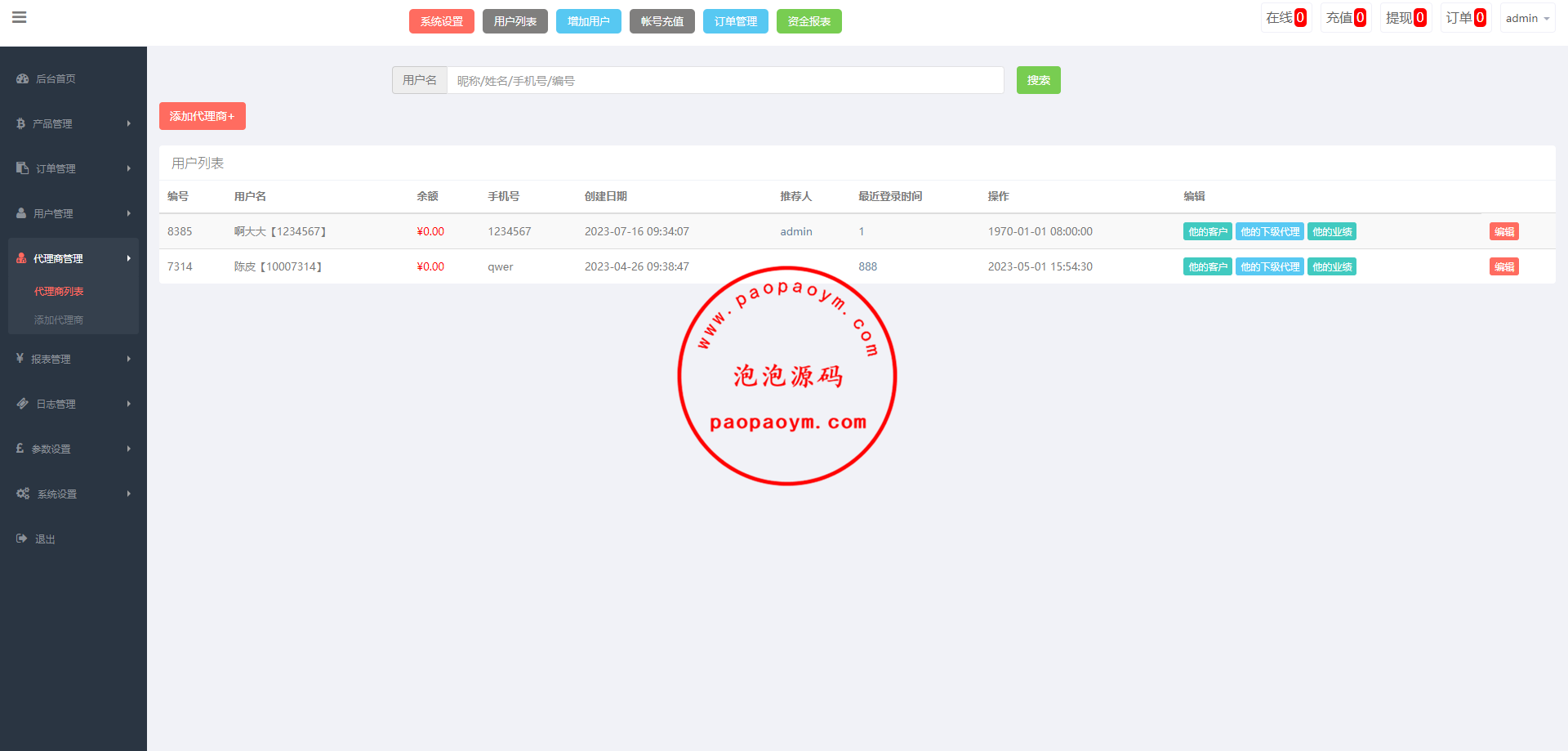Expand the 参数设置 sidebar arrow

coord(128,449)
